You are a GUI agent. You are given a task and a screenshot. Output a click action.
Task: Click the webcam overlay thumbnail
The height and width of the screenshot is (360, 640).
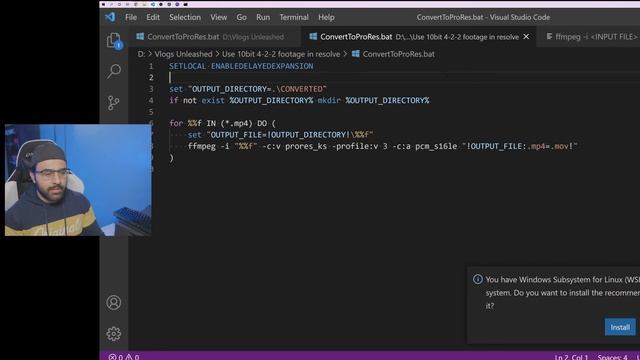pyautogui.click(x=78, y=180)
